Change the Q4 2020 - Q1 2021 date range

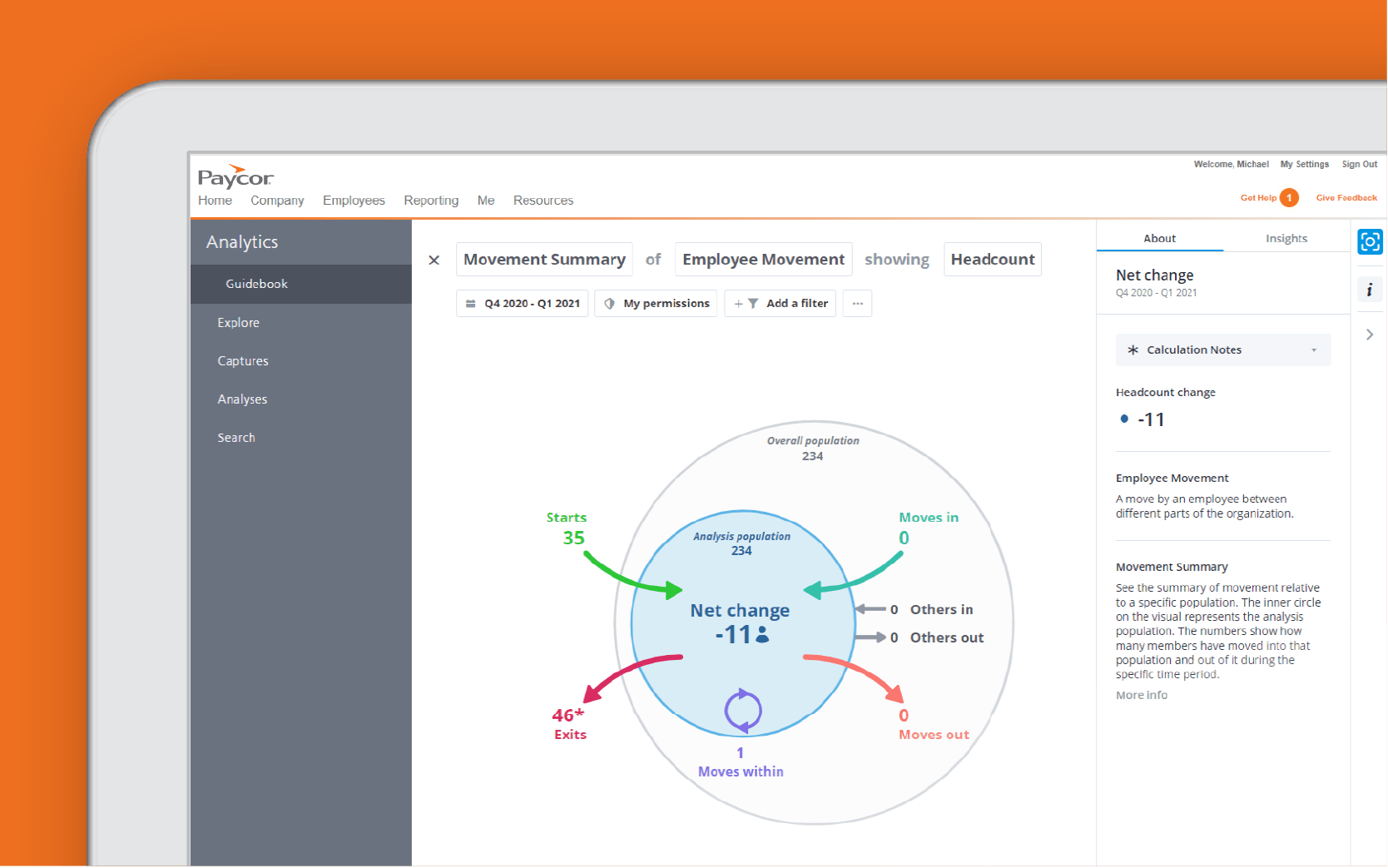(523, 304)
